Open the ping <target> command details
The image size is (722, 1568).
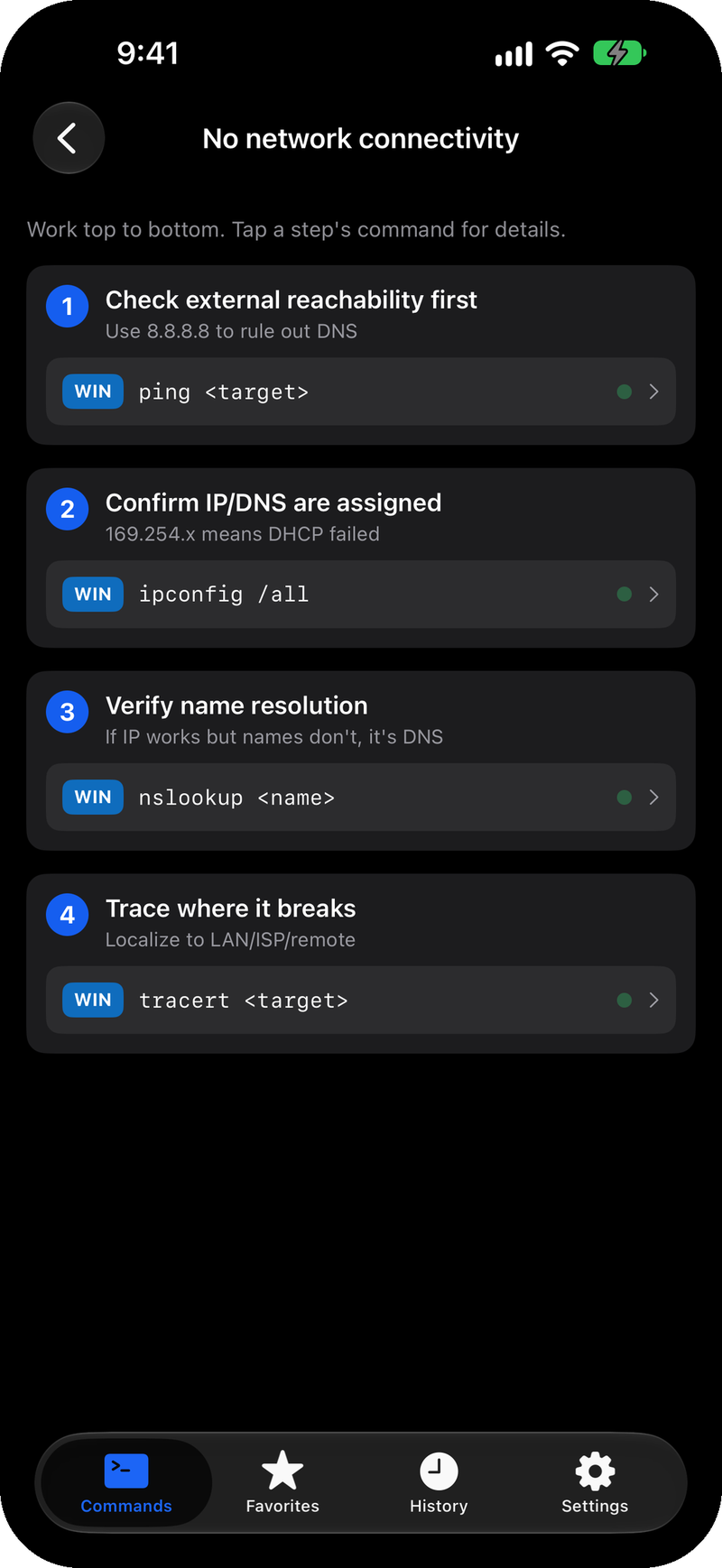tap(361, 392)
